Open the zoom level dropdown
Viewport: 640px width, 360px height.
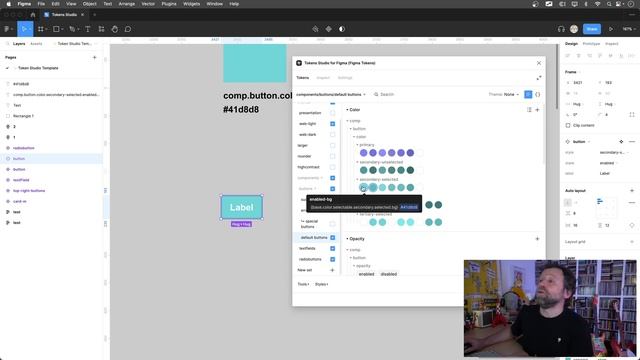628,29
